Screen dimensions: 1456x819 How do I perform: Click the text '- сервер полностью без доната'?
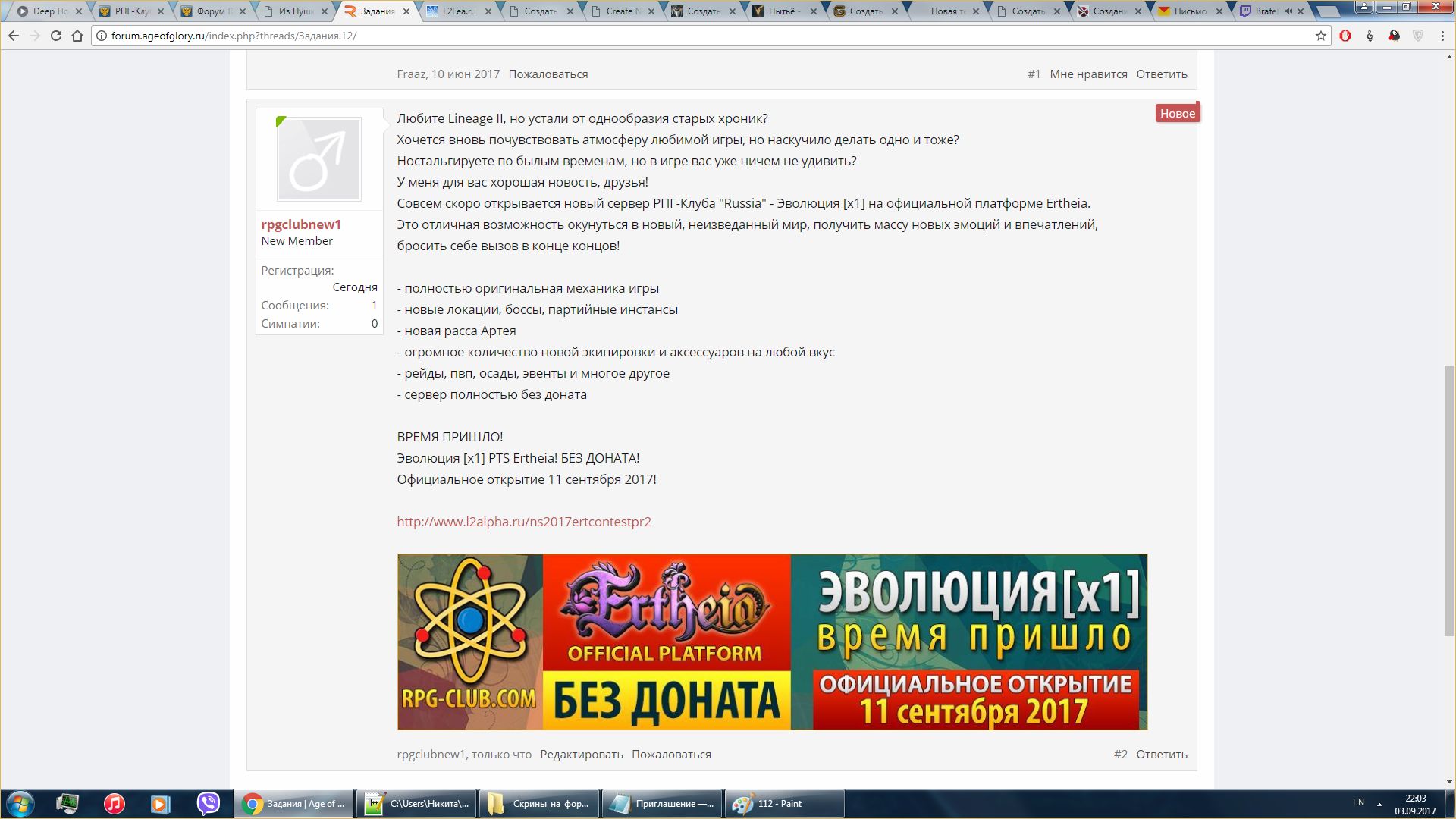coord(492,394)
